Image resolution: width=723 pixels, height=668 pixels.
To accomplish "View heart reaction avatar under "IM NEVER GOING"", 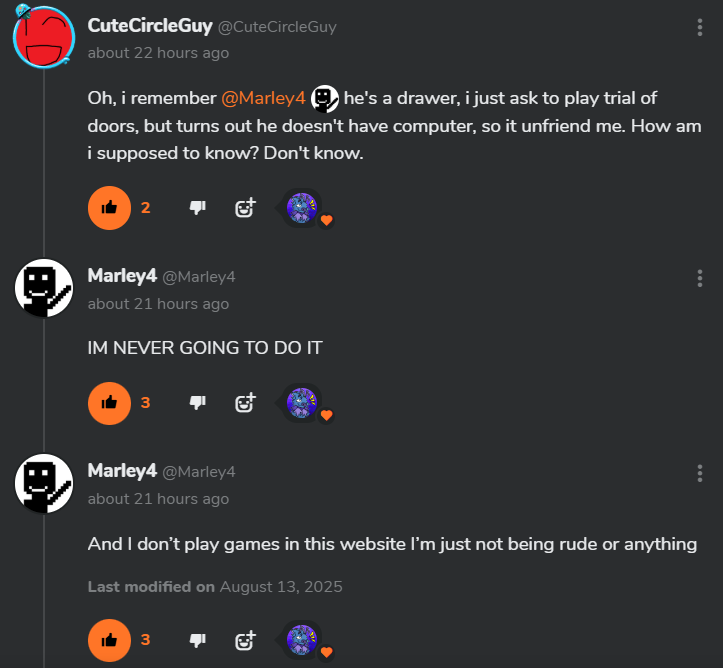I will 302,403.
